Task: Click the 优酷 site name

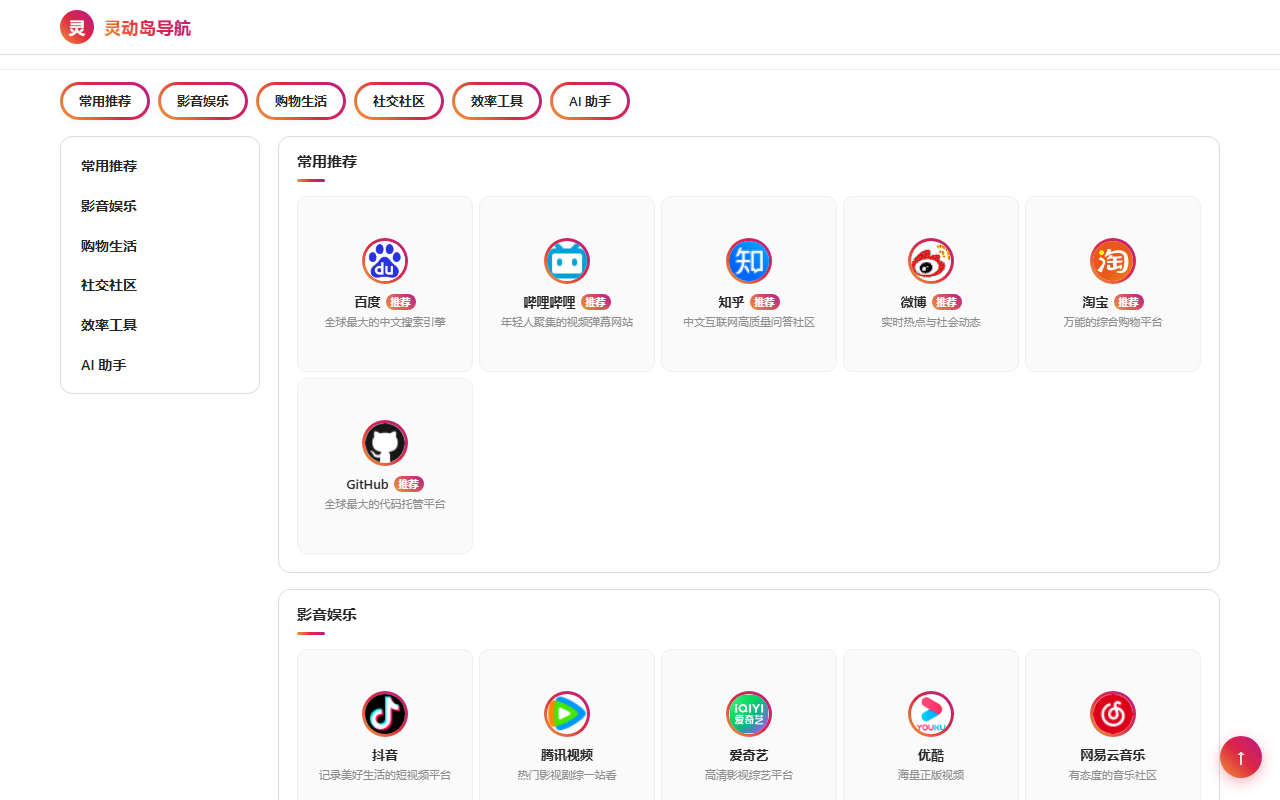Action: (x=931, y=755)
